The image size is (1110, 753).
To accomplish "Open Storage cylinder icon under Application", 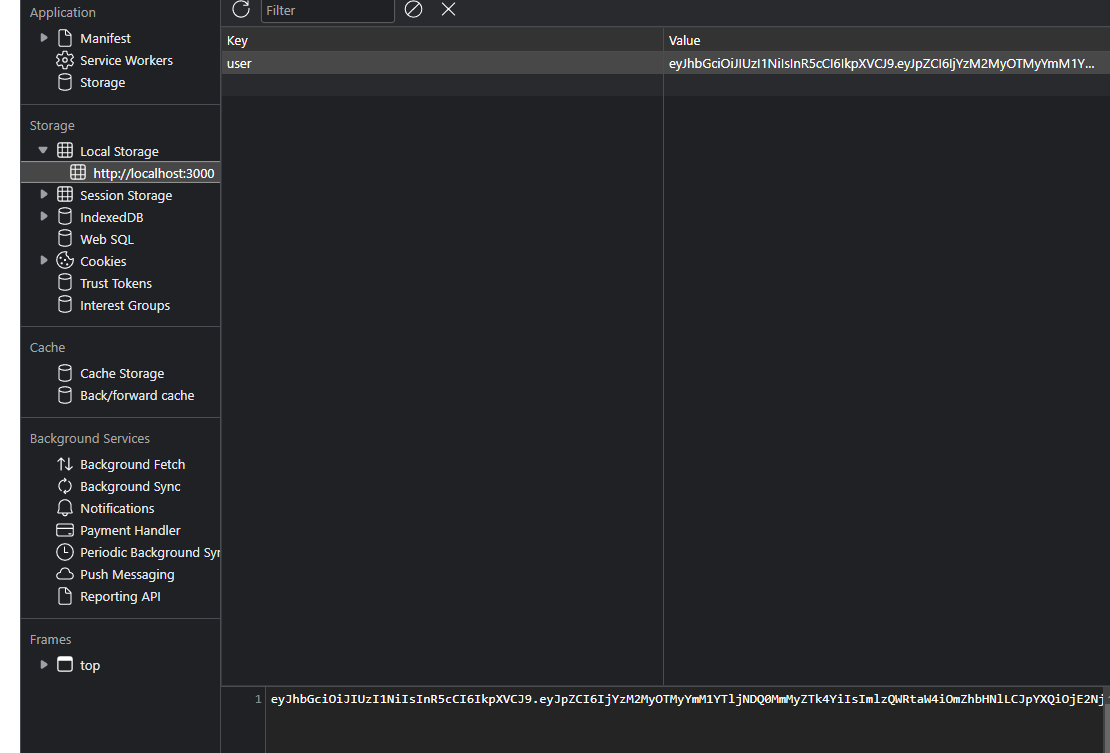I will pos(64,82).
